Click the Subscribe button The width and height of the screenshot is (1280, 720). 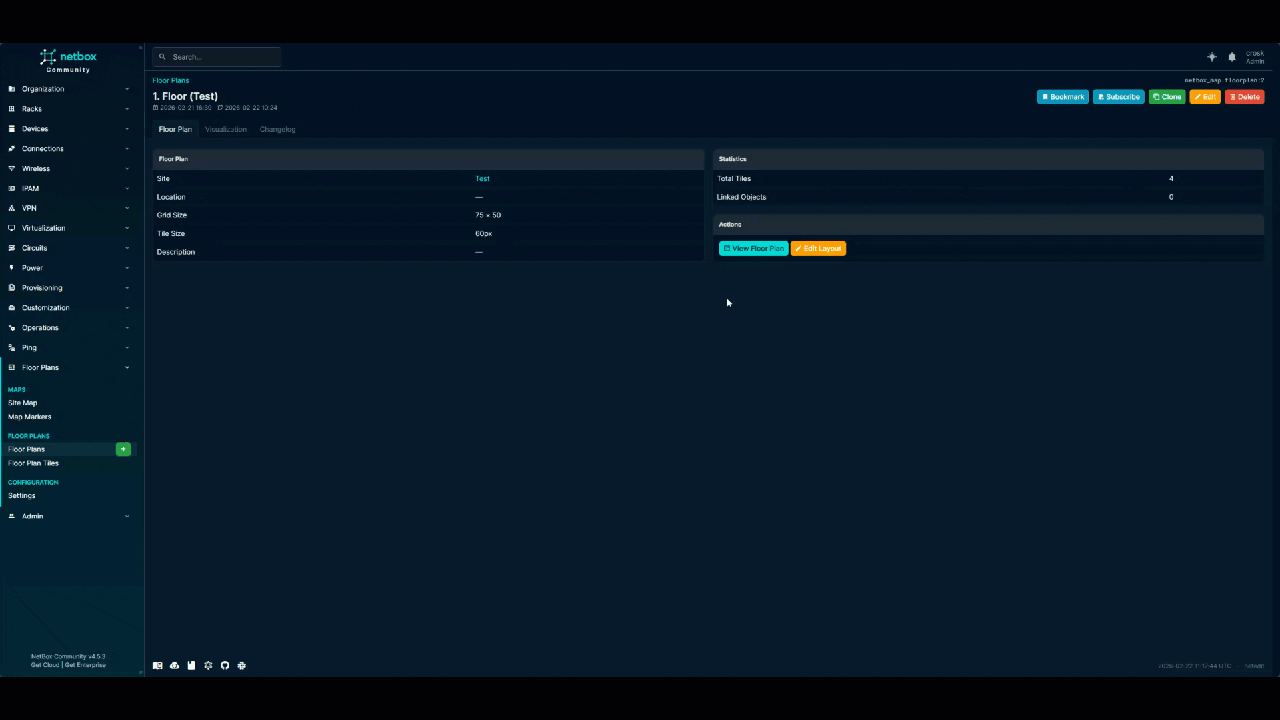click(x=1118, y=96)
